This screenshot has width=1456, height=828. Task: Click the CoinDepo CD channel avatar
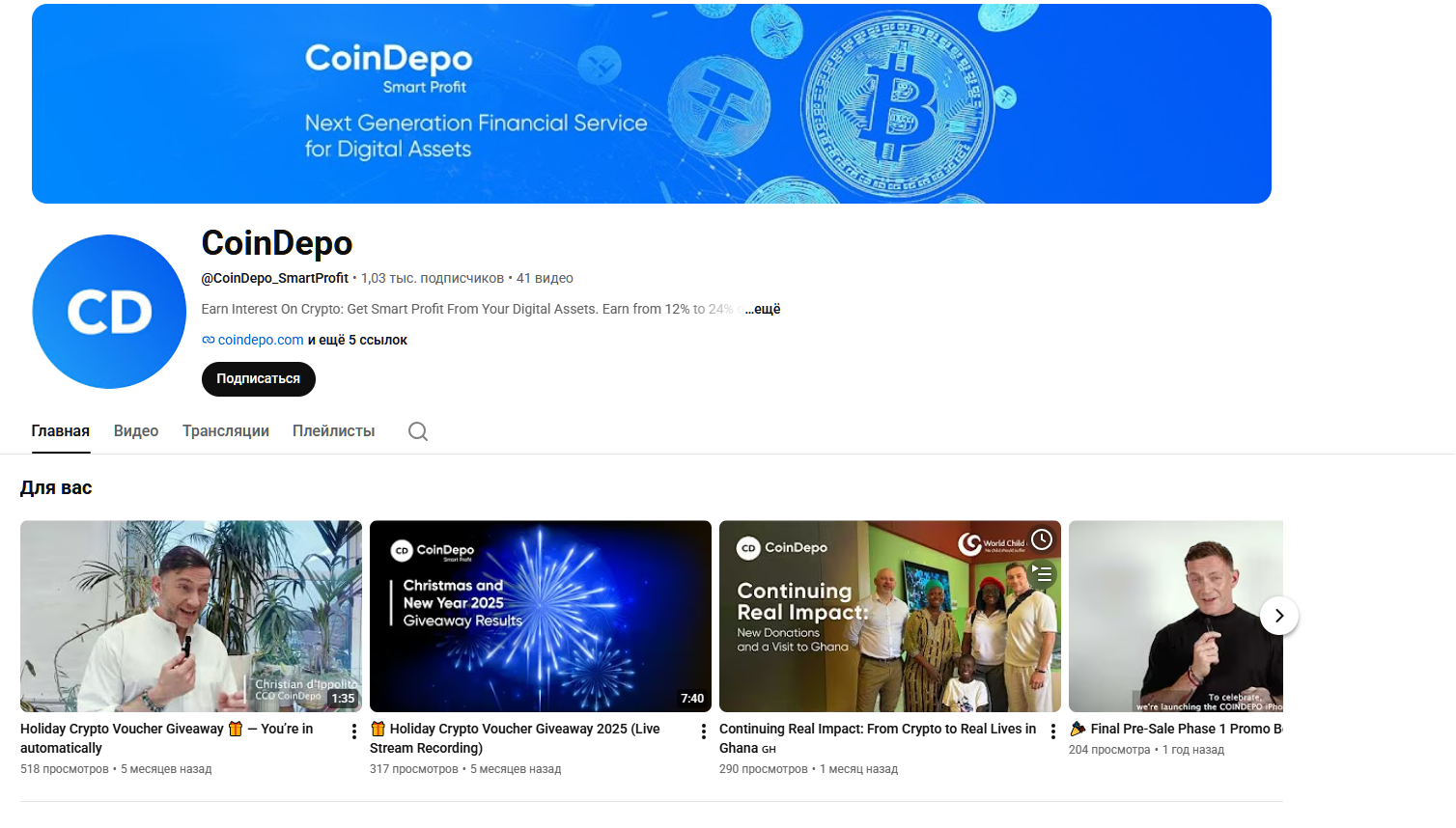coord(109,312)
